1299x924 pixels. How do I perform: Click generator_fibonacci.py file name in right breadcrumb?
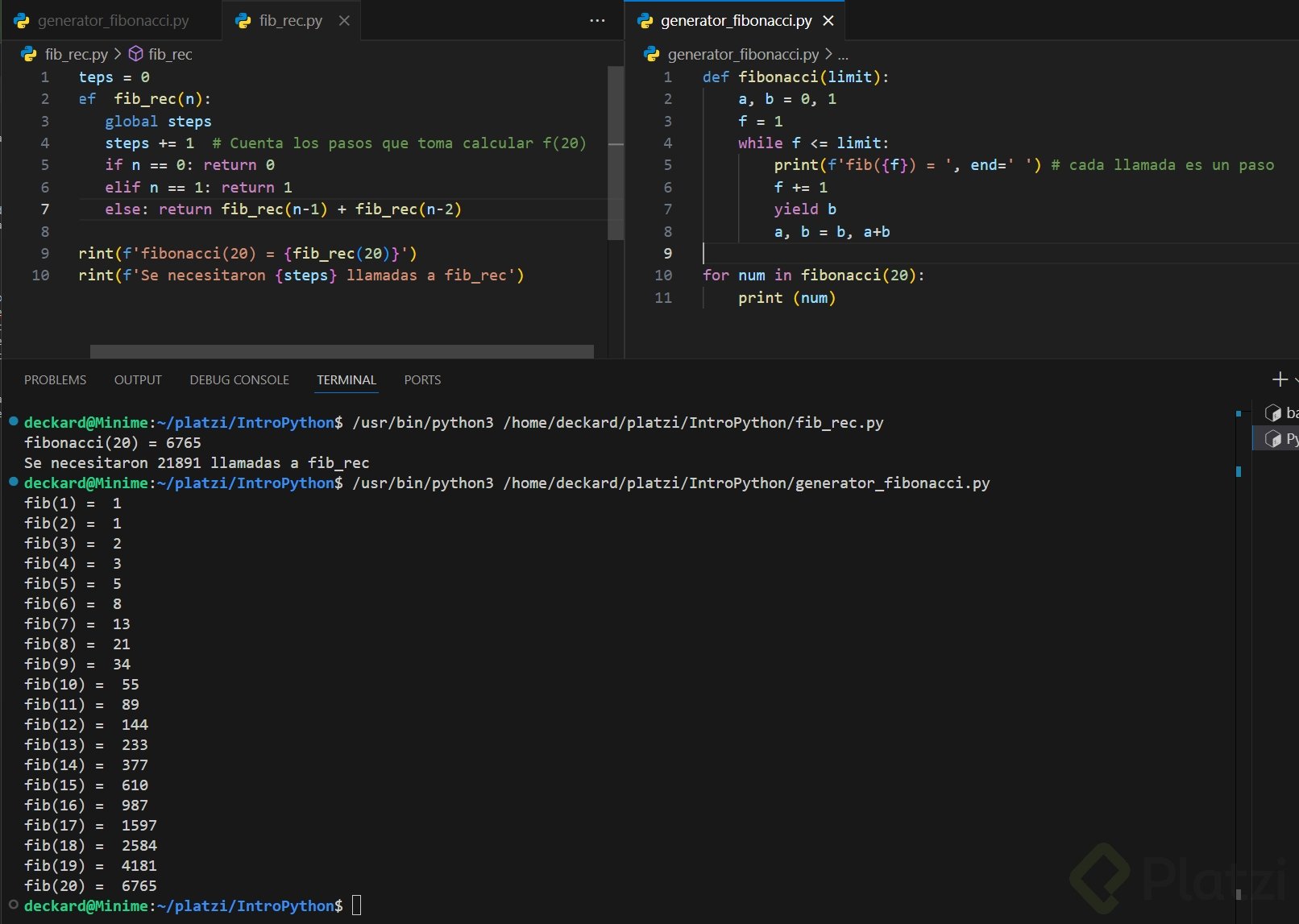742,55
